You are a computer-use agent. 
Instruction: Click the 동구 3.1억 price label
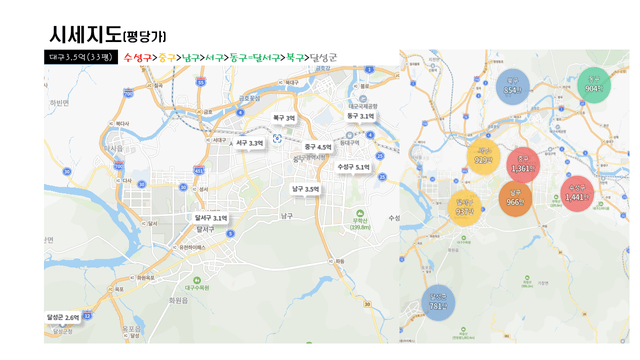(x=360, y=116)
